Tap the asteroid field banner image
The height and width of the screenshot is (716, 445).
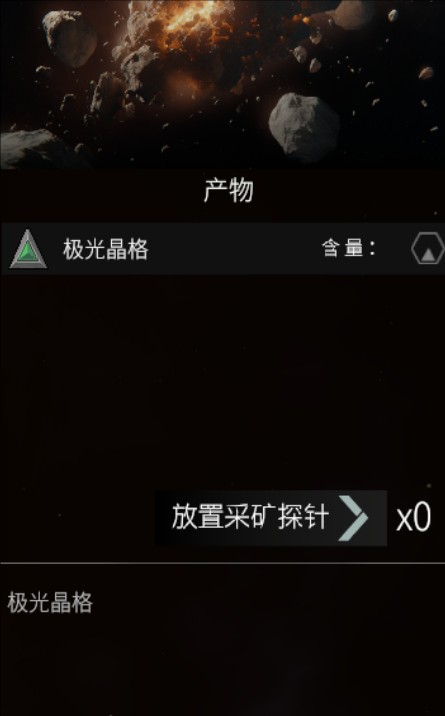coord(222,84)
